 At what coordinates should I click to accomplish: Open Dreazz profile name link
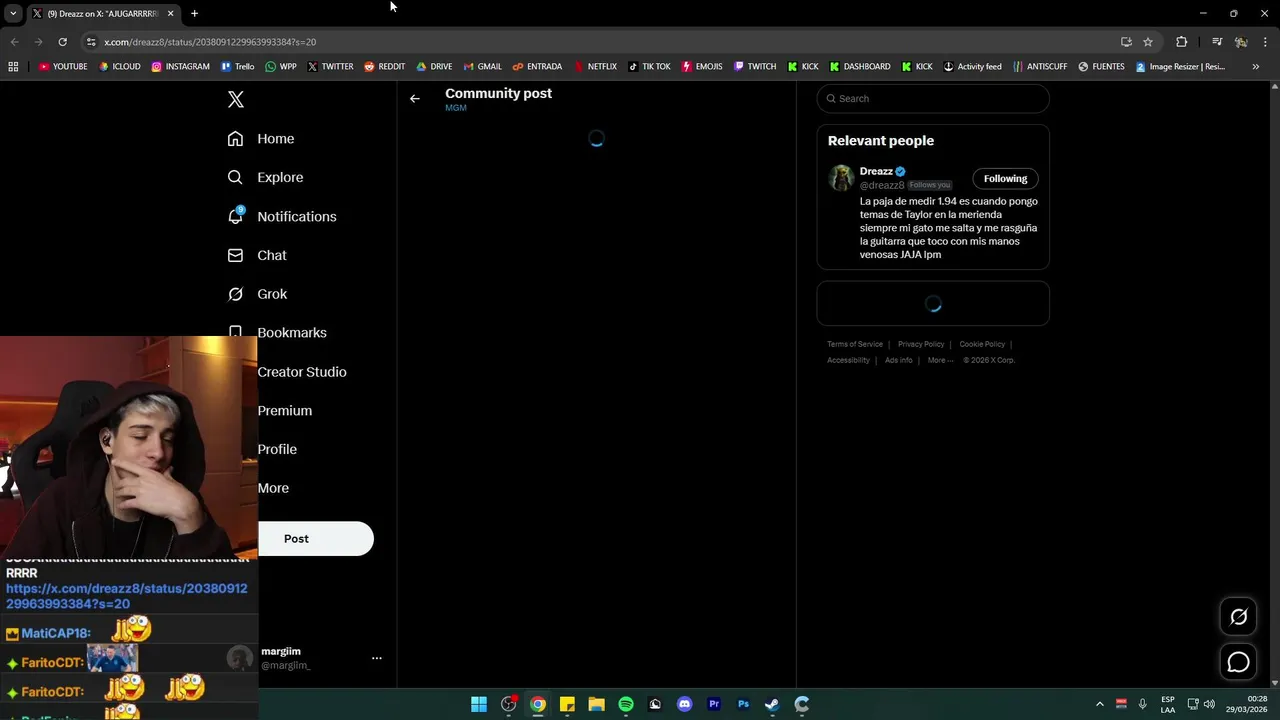point(876,171)
